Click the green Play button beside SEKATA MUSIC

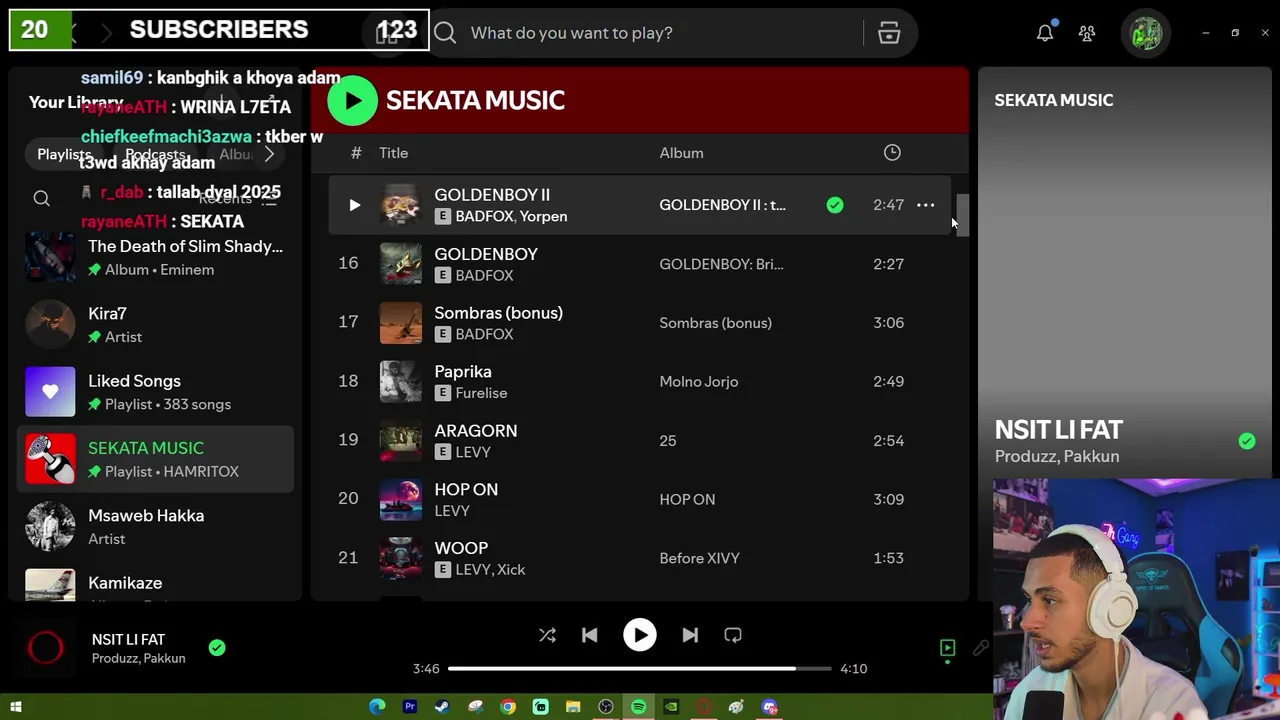[x=352, y=100]
